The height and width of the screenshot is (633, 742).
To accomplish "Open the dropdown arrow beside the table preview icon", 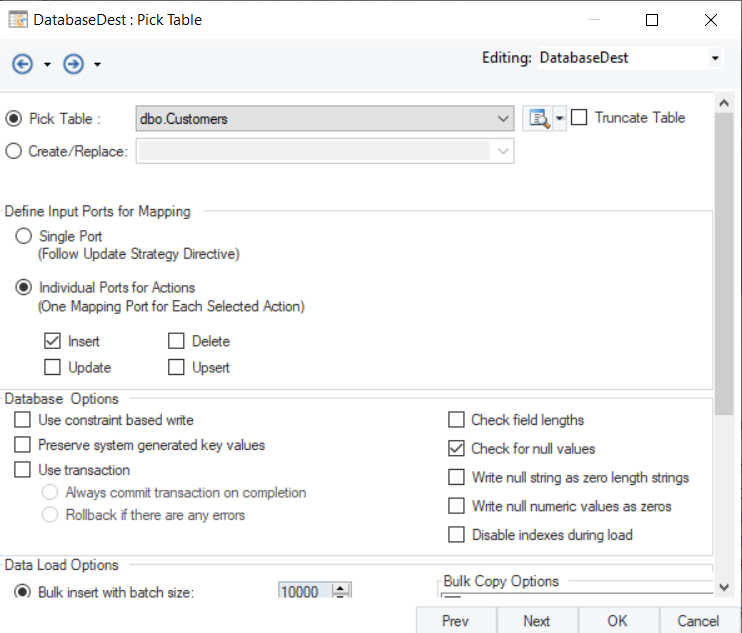I will [x=559, y=118].
